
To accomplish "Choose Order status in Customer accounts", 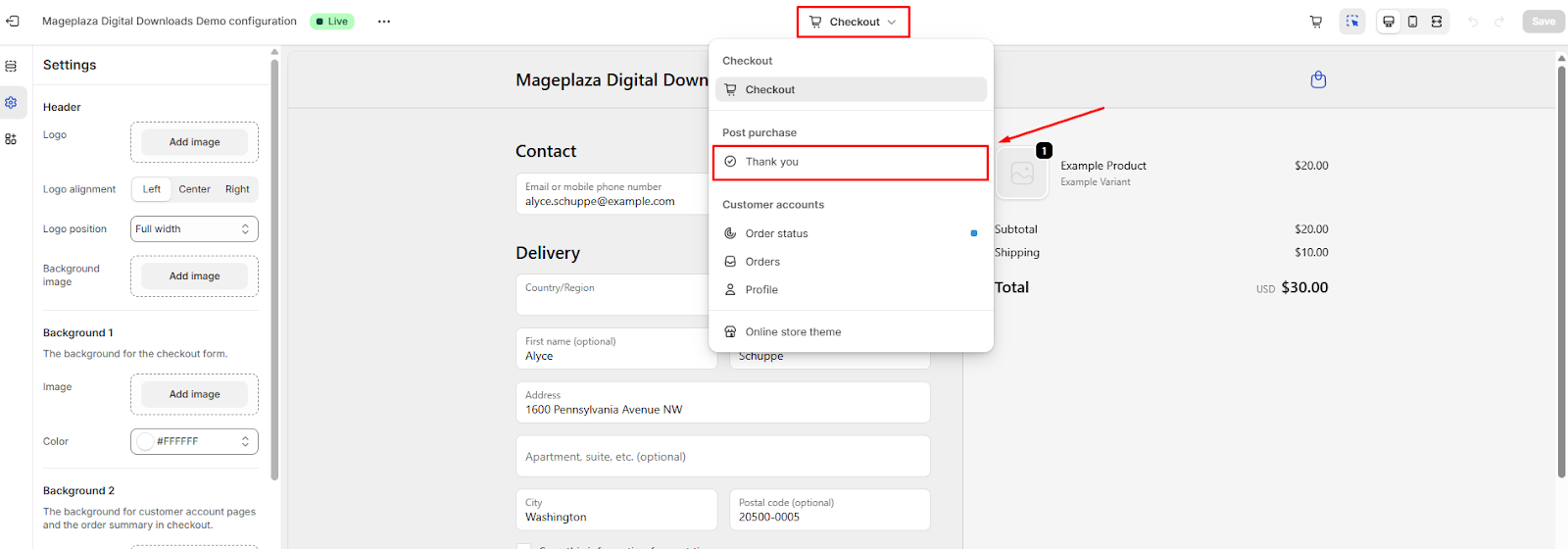I will pos(777,233).
